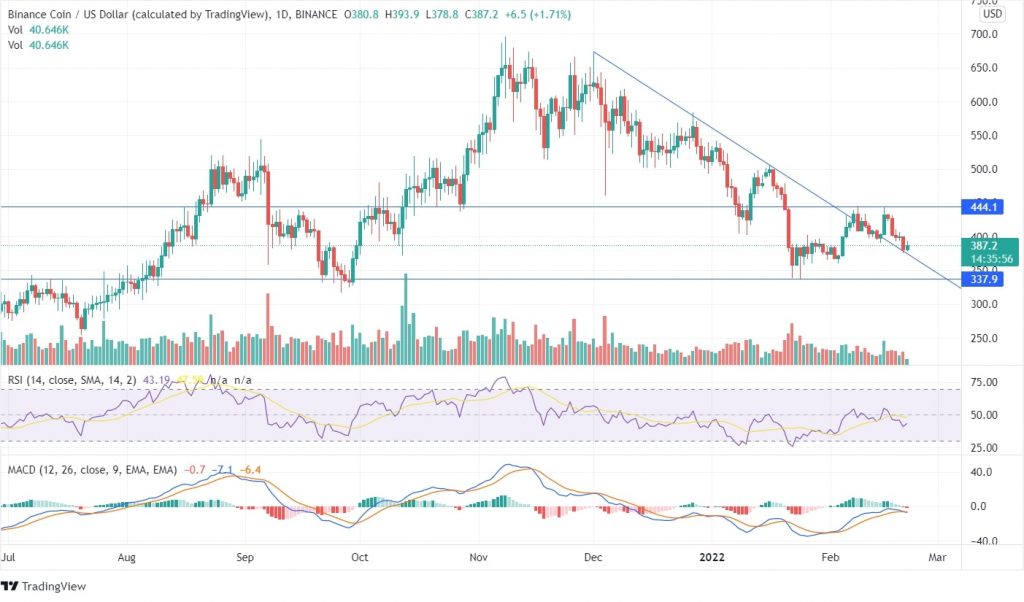Click the close price C387.2 value
The height and width of the screenshot is (602, 1024).
pos(480,14)
